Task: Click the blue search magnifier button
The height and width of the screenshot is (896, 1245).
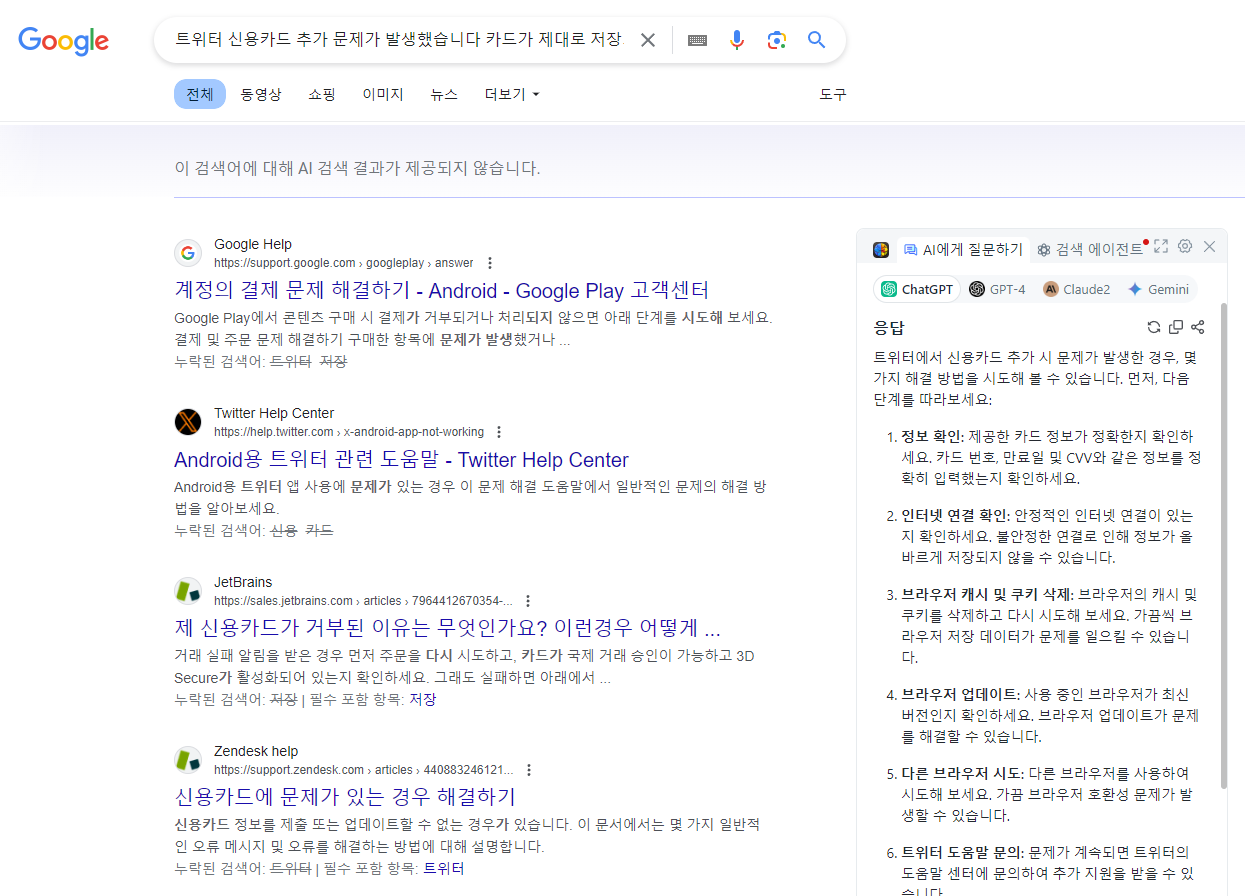Action: click(x=817, y=40)
